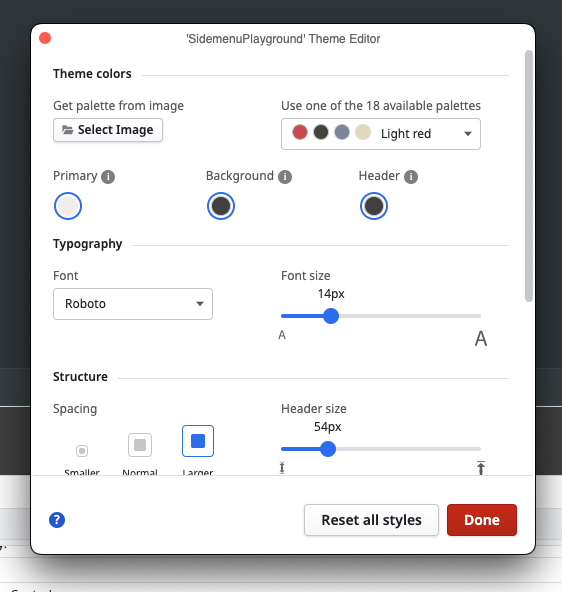Click the Background info icon
Screen dimensions: 562x592
(x=285, y=177)
